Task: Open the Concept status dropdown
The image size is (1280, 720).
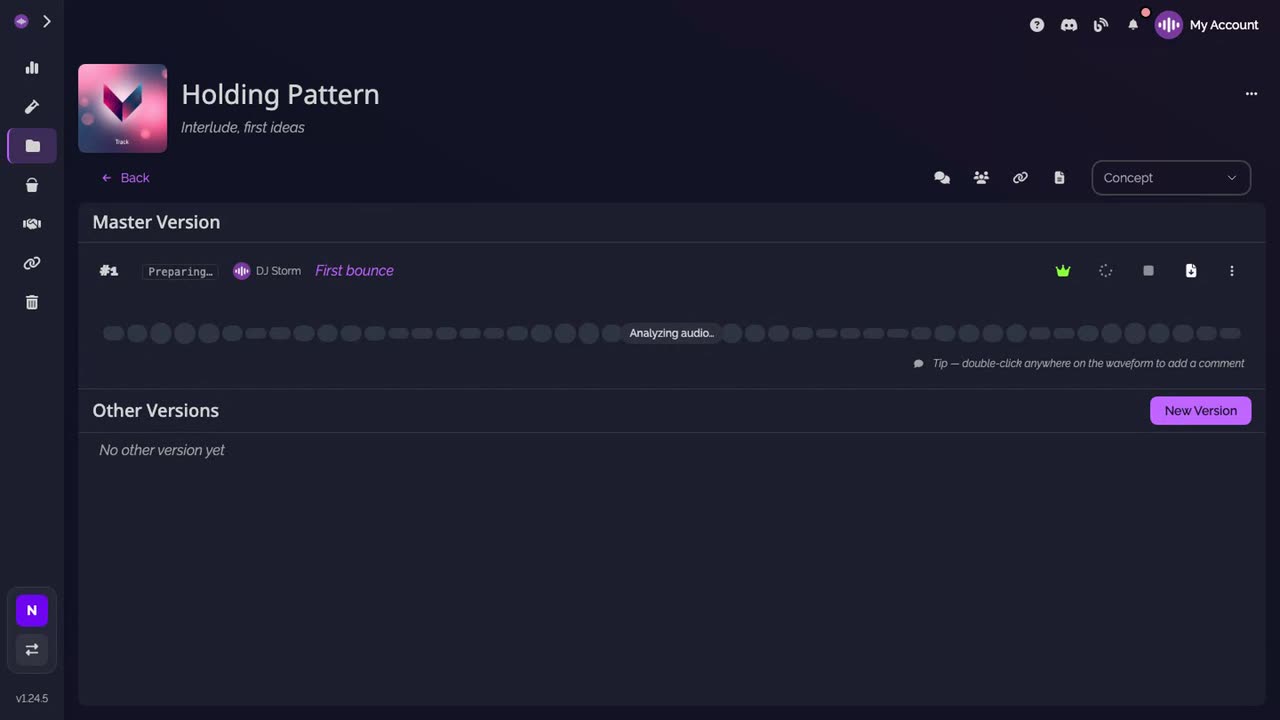Action: tap(1171, 178)
